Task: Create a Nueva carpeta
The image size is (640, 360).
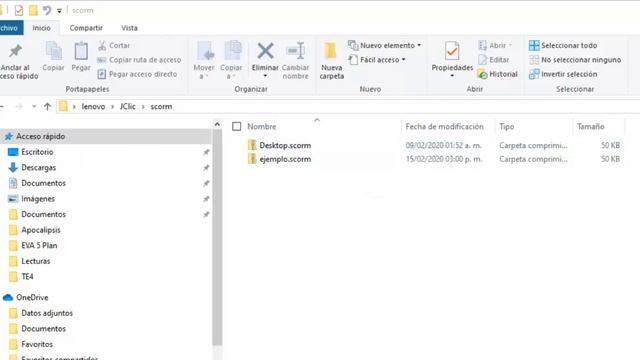Action: tap(331, 60)
